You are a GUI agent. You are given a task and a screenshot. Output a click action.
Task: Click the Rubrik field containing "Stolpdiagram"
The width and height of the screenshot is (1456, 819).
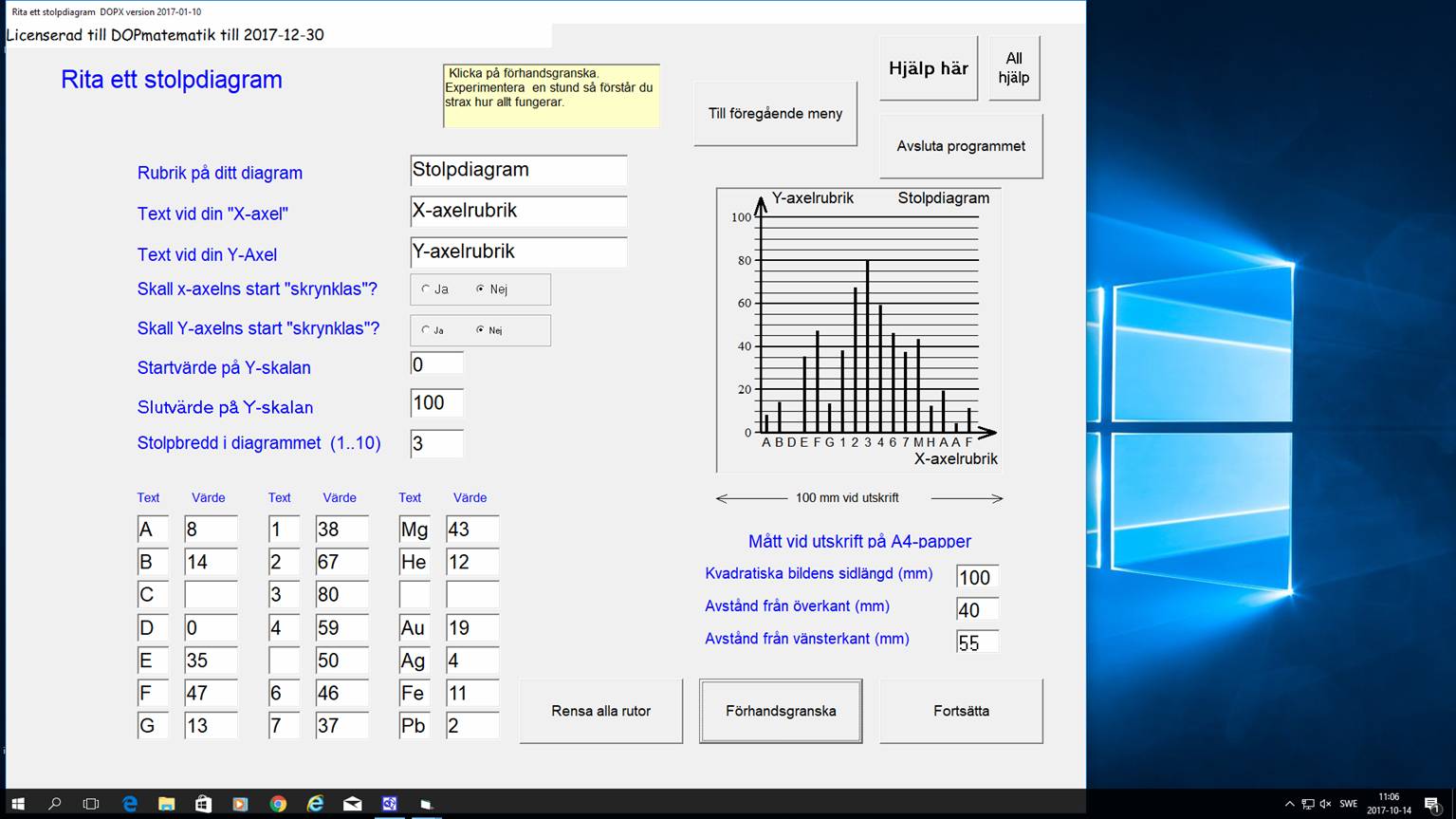click(x=518, y=170)
